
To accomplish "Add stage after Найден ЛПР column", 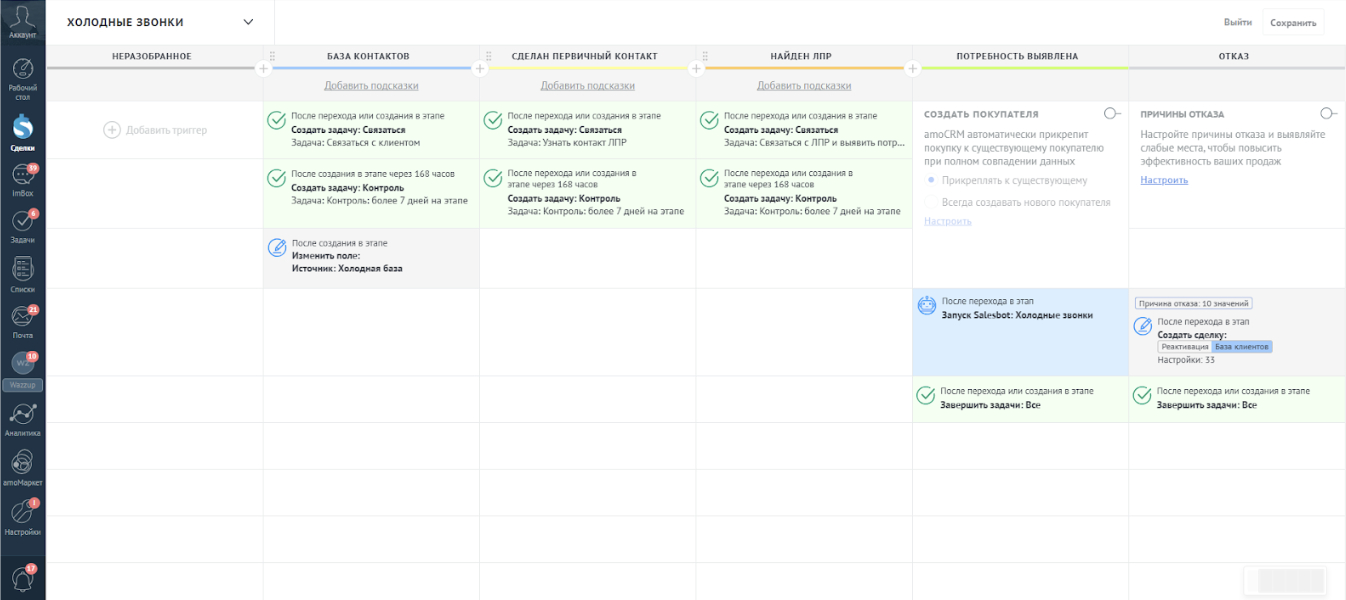I will pyautogui.click(x=912, y=69).
